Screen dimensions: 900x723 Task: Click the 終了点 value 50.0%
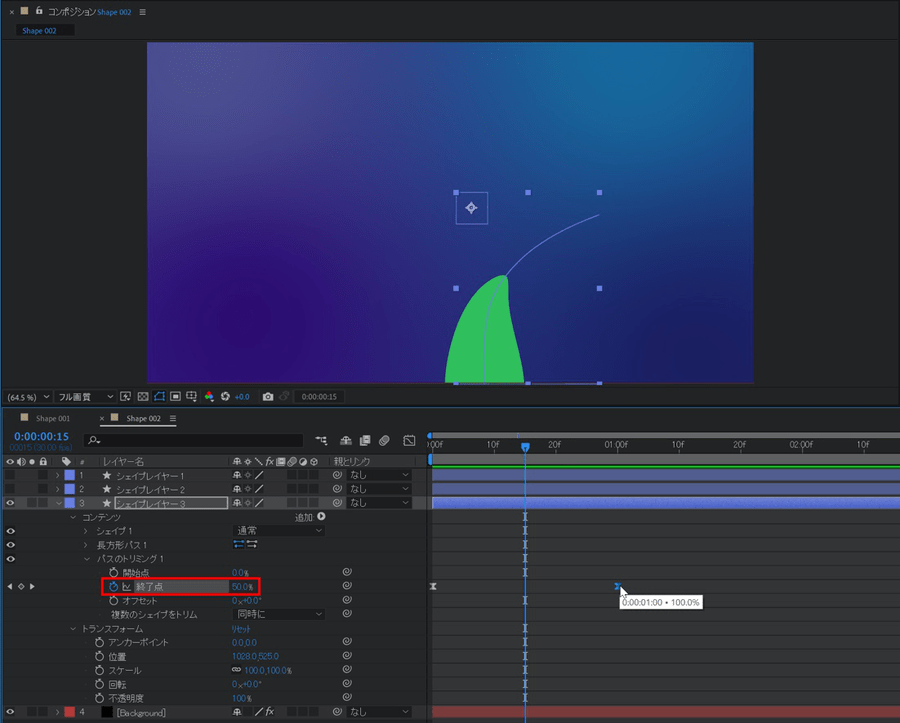(x=242, y=586)
